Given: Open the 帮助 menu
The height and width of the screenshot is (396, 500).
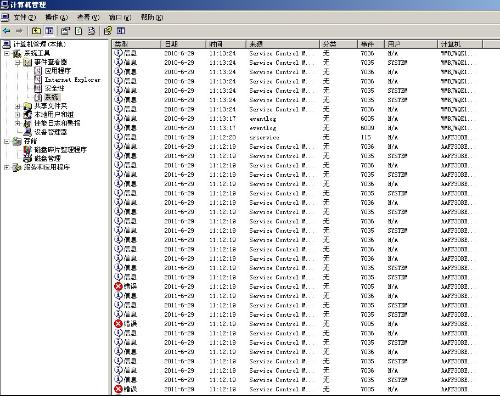Looking at the screenshot, I should coord(152,17).
